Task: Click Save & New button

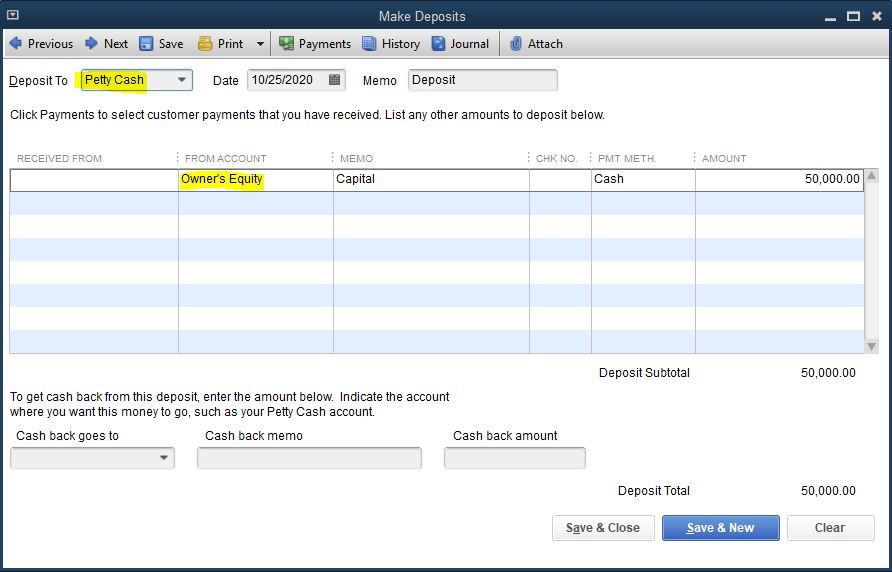Action: click(x=721, y=528)
